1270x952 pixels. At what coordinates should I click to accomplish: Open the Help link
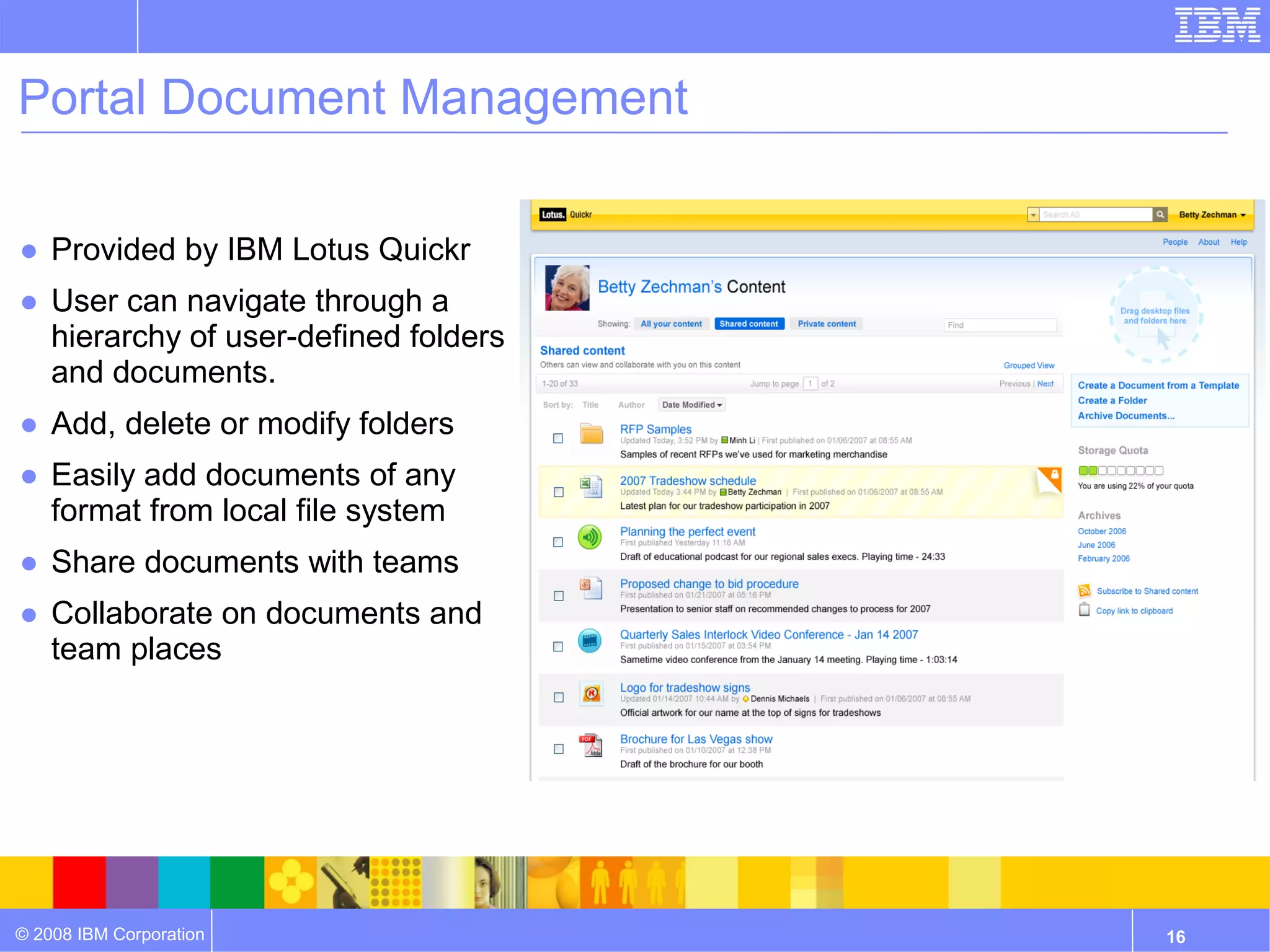tap(1238, 242)
